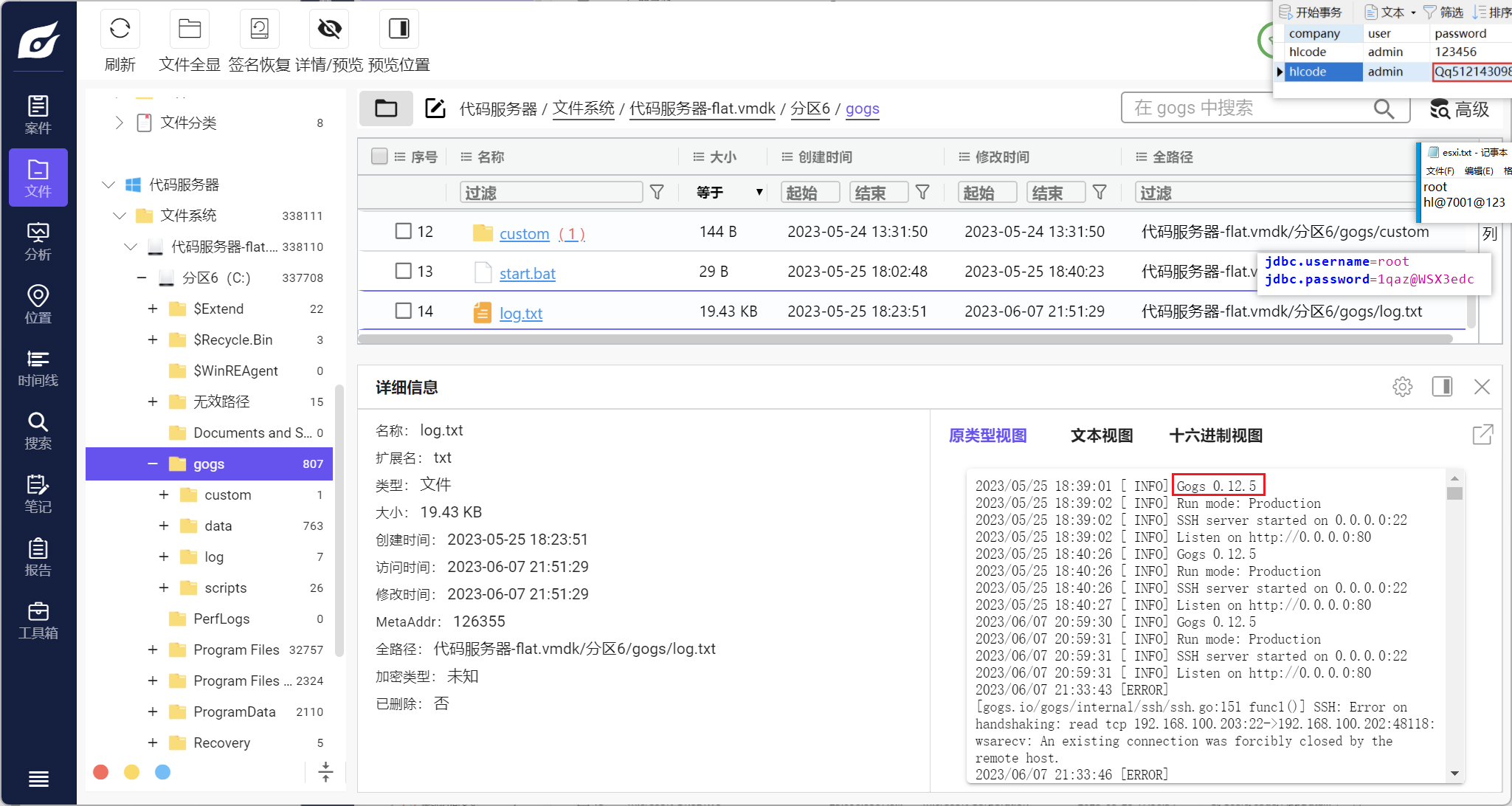Image resolution: width=1512 pixels, height=806 pixels.
Task: Select the scripts folder in tree
Action: pos(225,588)
